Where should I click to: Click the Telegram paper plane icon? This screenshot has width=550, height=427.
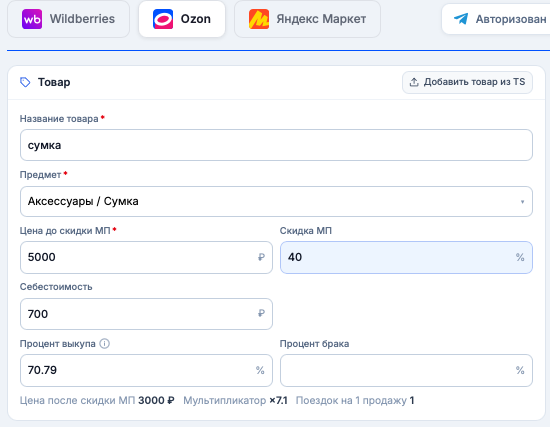(461, 19)
